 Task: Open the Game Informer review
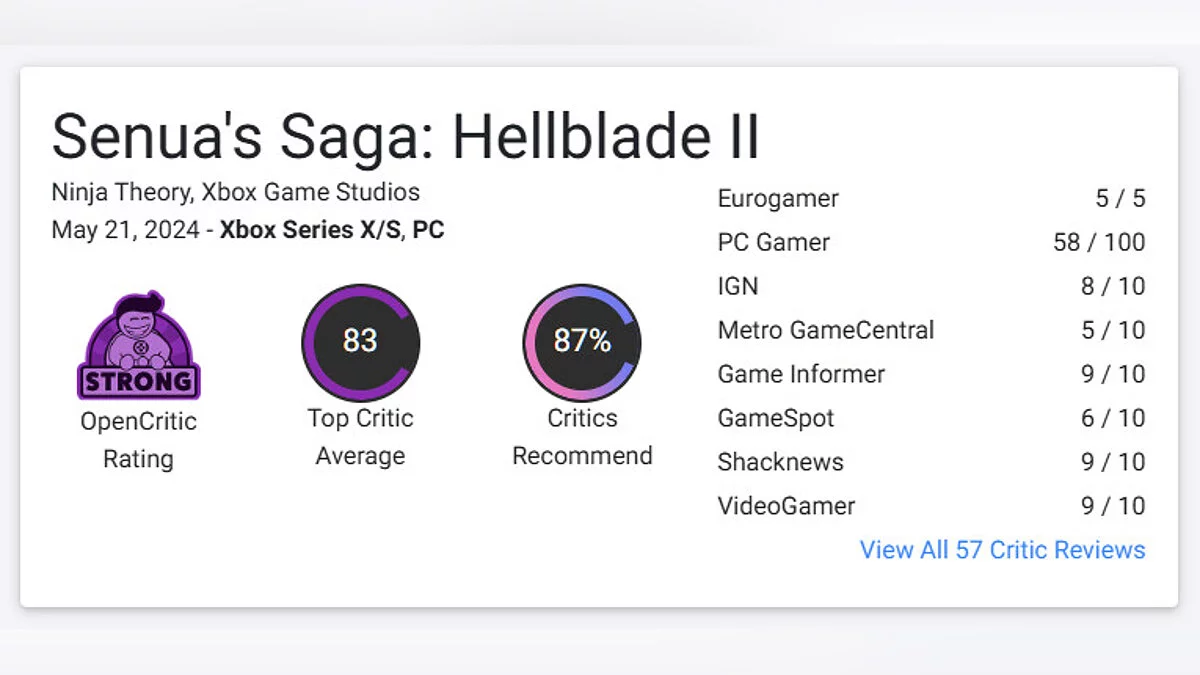(x=801, y=374)
